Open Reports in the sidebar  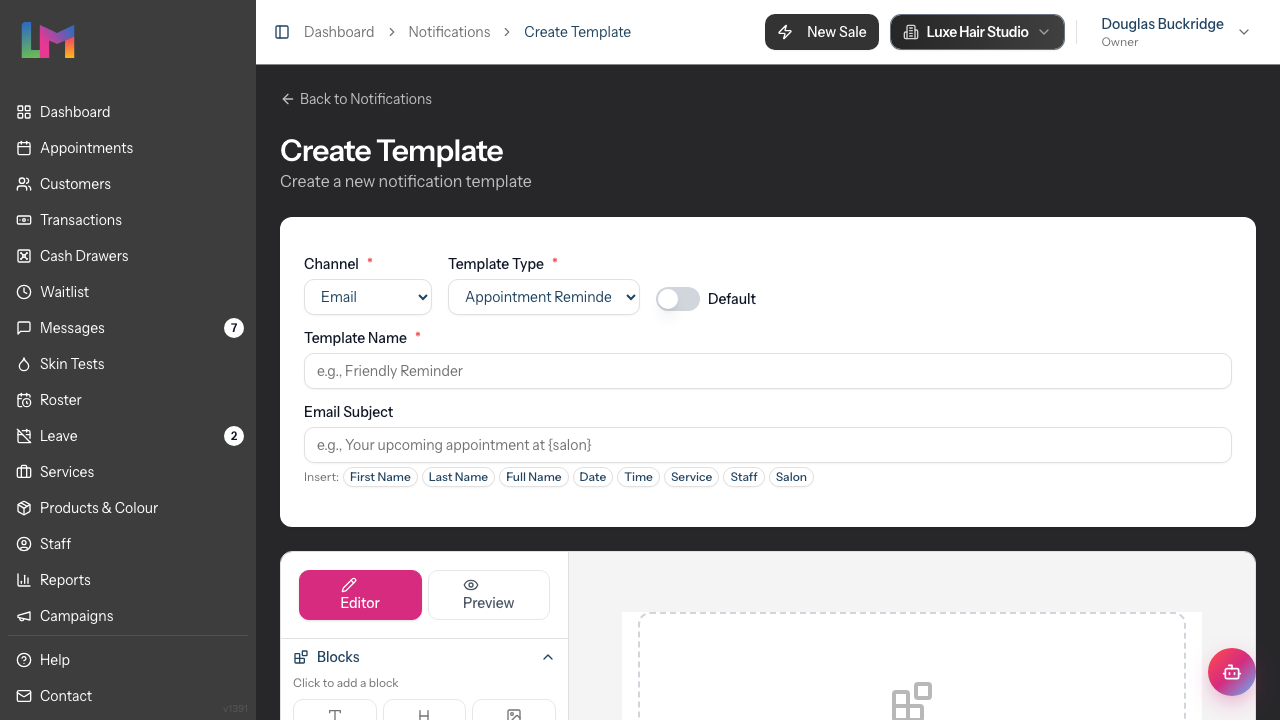128,580
